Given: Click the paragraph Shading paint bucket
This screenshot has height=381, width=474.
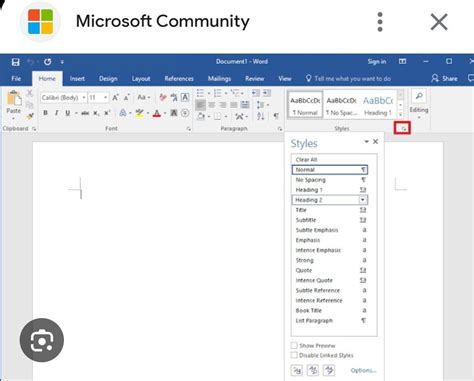Looking at the screenshot, I should pos(201,116).
